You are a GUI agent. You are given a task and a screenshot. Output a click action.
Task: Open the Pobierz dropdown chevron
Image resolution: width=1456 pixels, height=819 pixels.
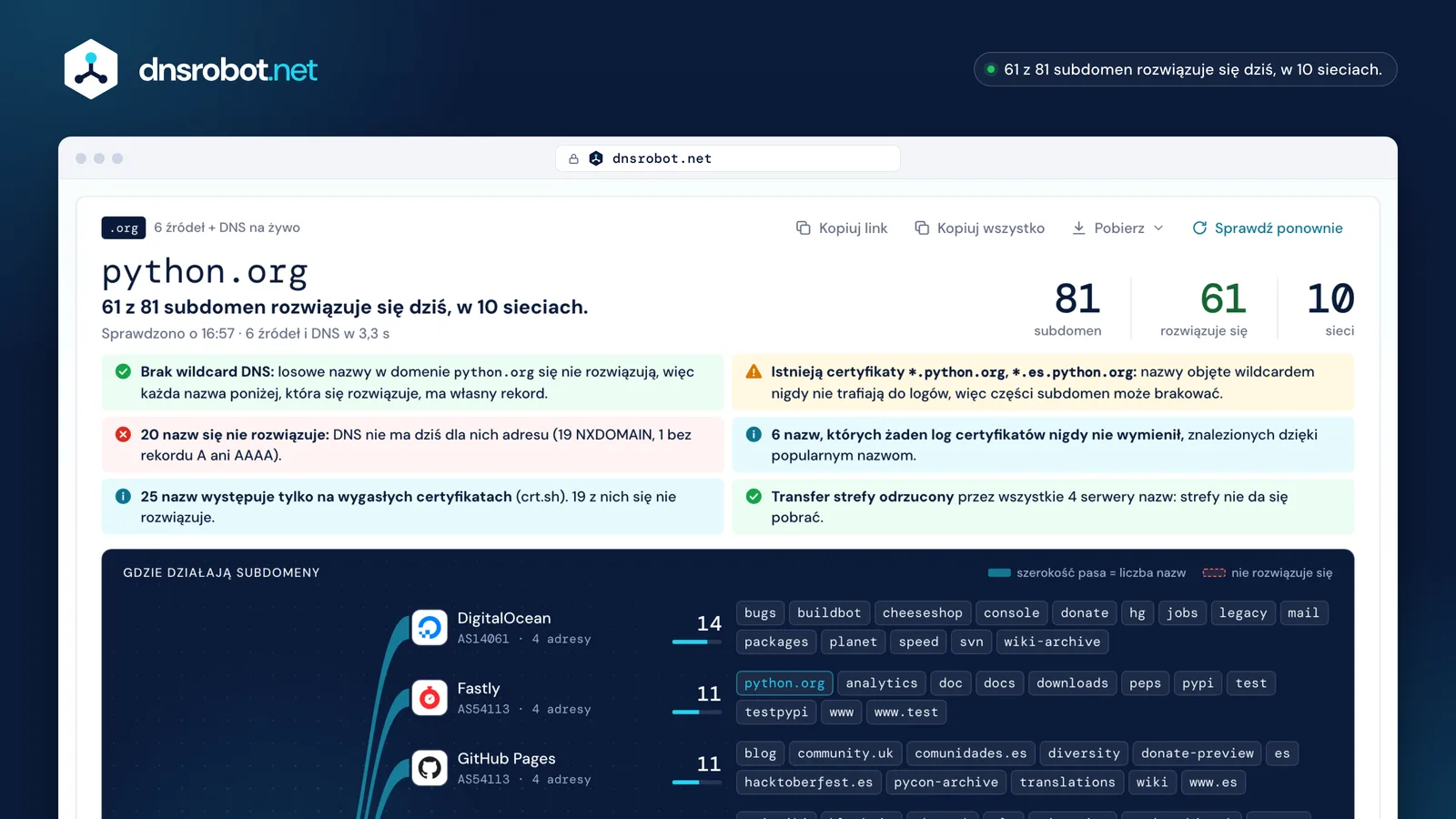[1158, 227]
